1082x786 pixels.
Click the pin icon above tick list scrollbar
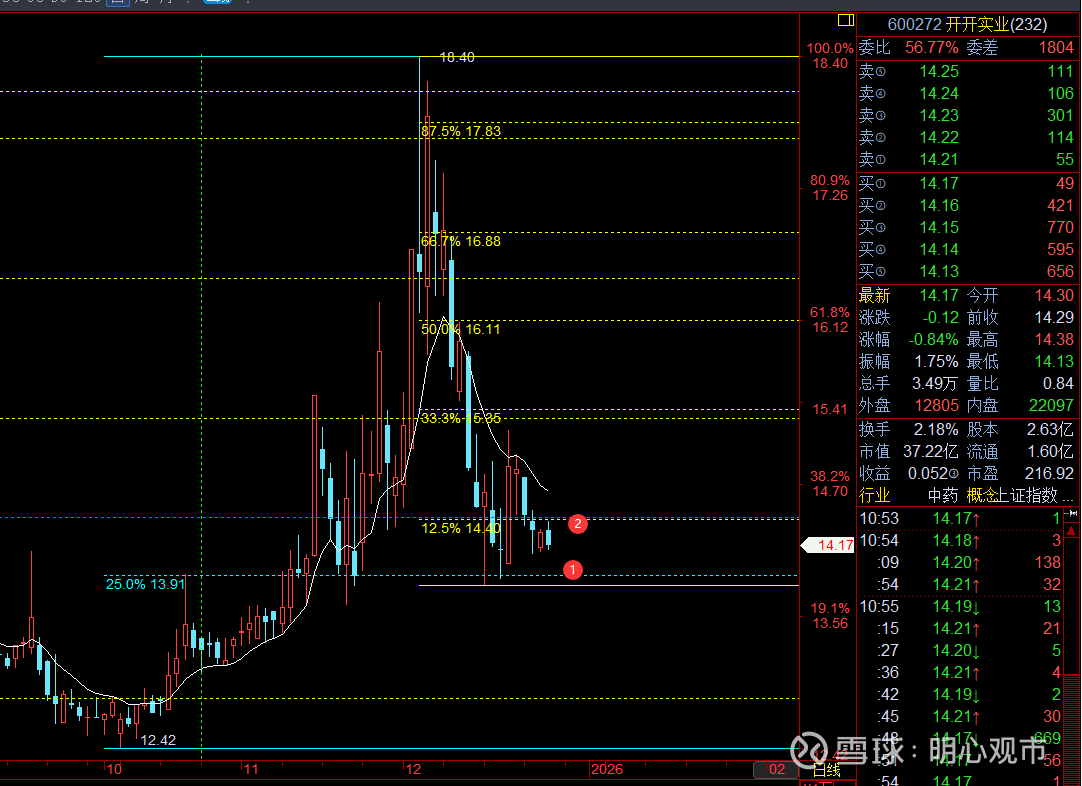coord(1072,513)
